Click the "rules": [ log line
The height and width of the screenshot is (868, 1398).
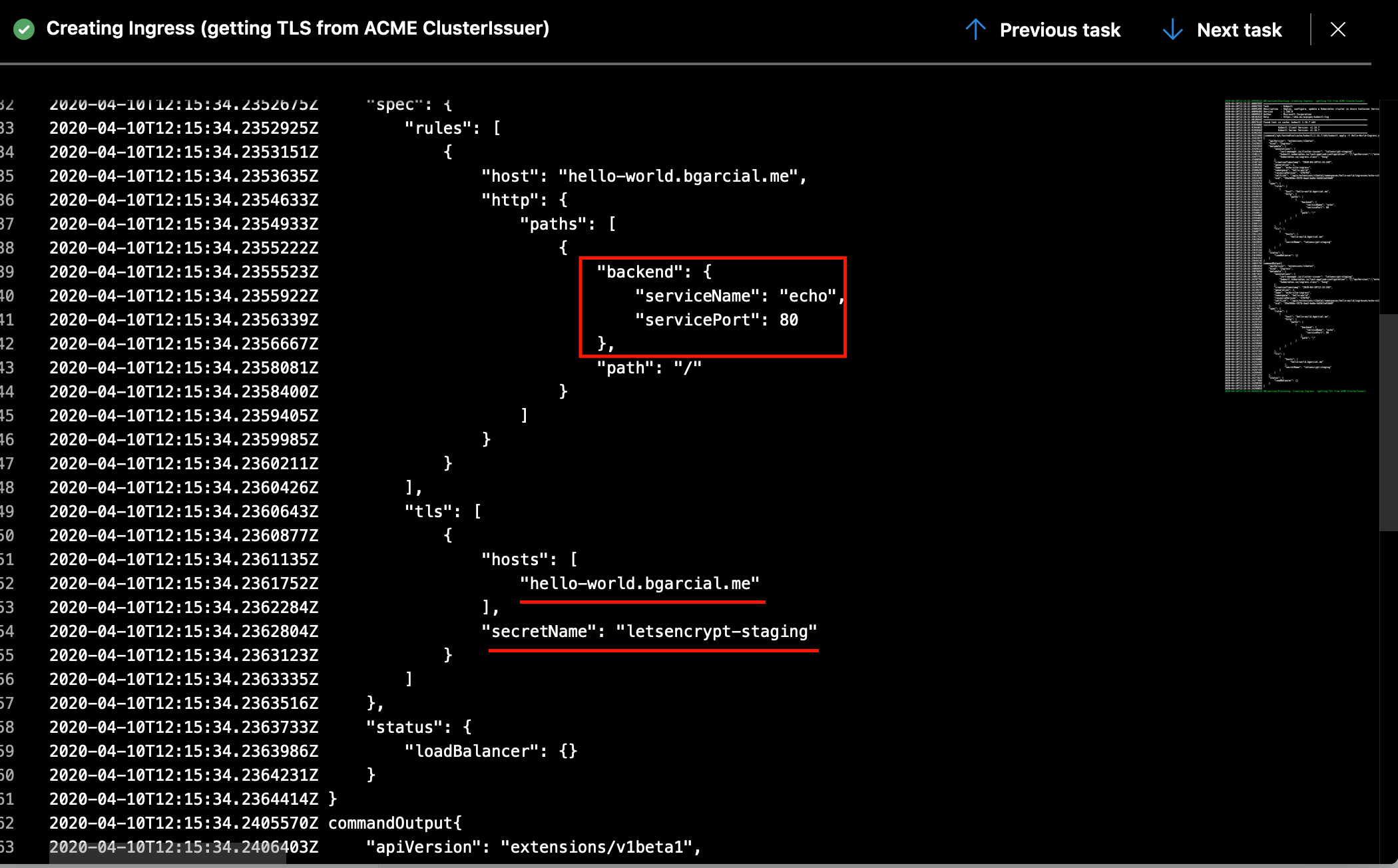point(453,128)
